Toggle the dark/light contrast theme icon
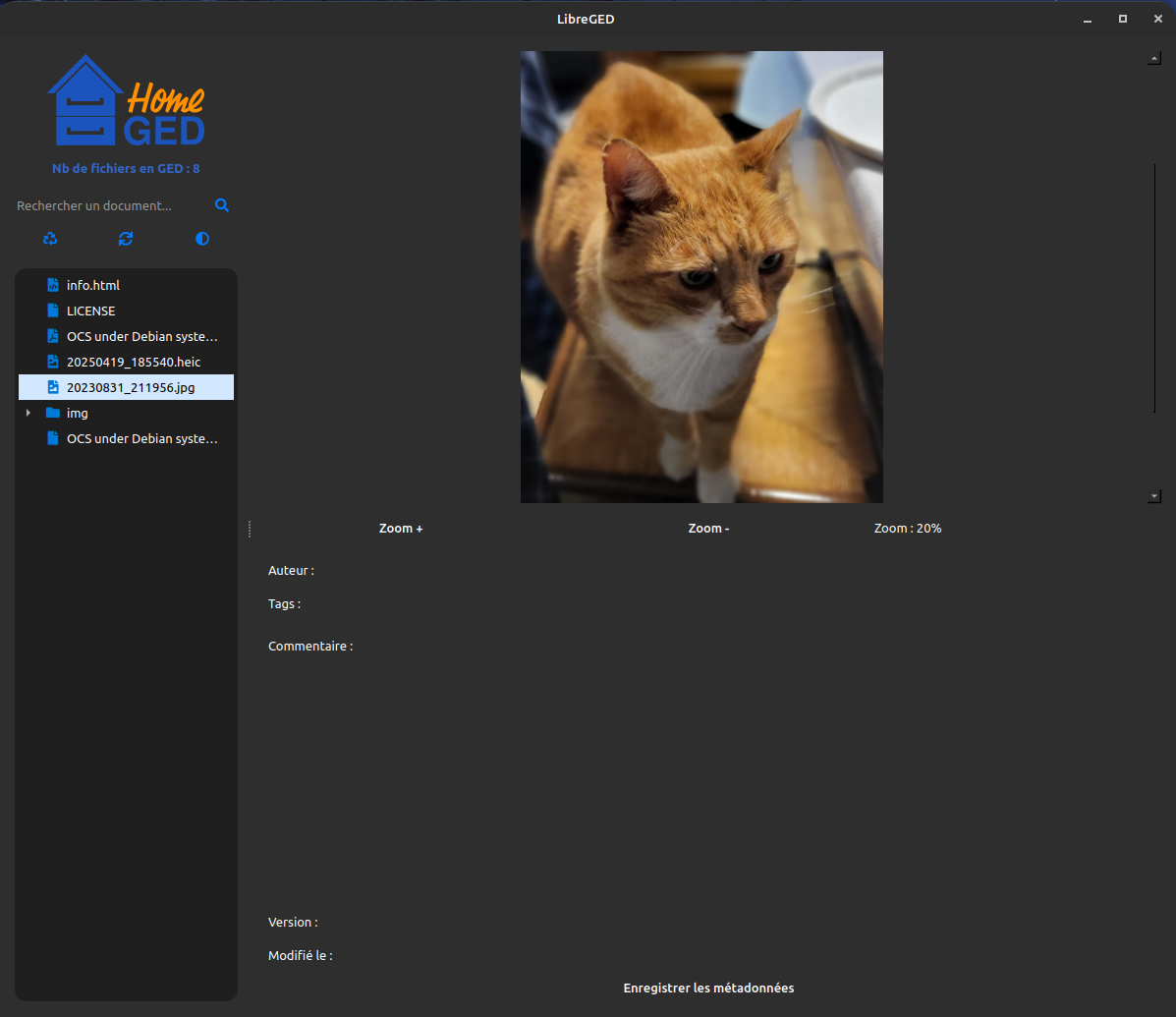Screen dimensions: 1176x1017 [202, 239]
